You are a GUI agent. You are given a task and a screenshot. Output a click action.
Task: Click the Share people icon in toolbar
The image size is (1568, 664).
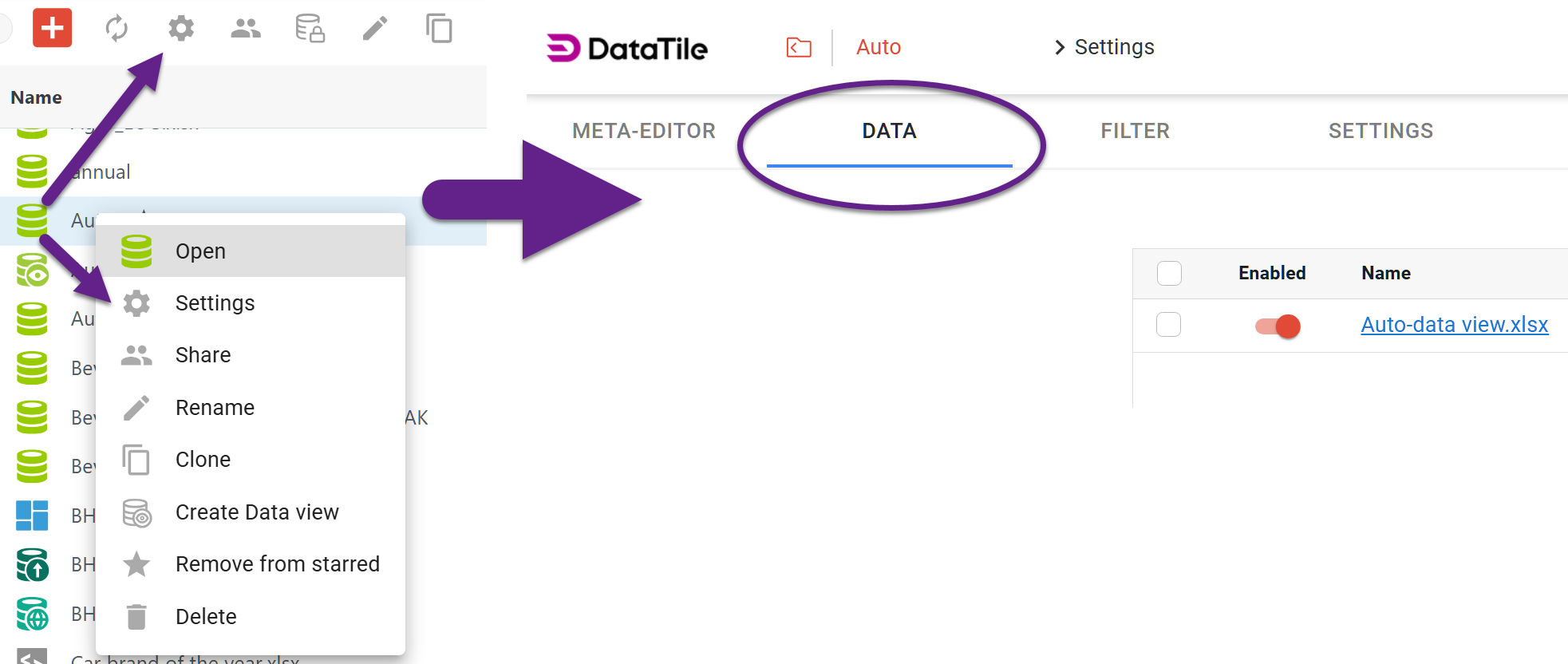245,29
